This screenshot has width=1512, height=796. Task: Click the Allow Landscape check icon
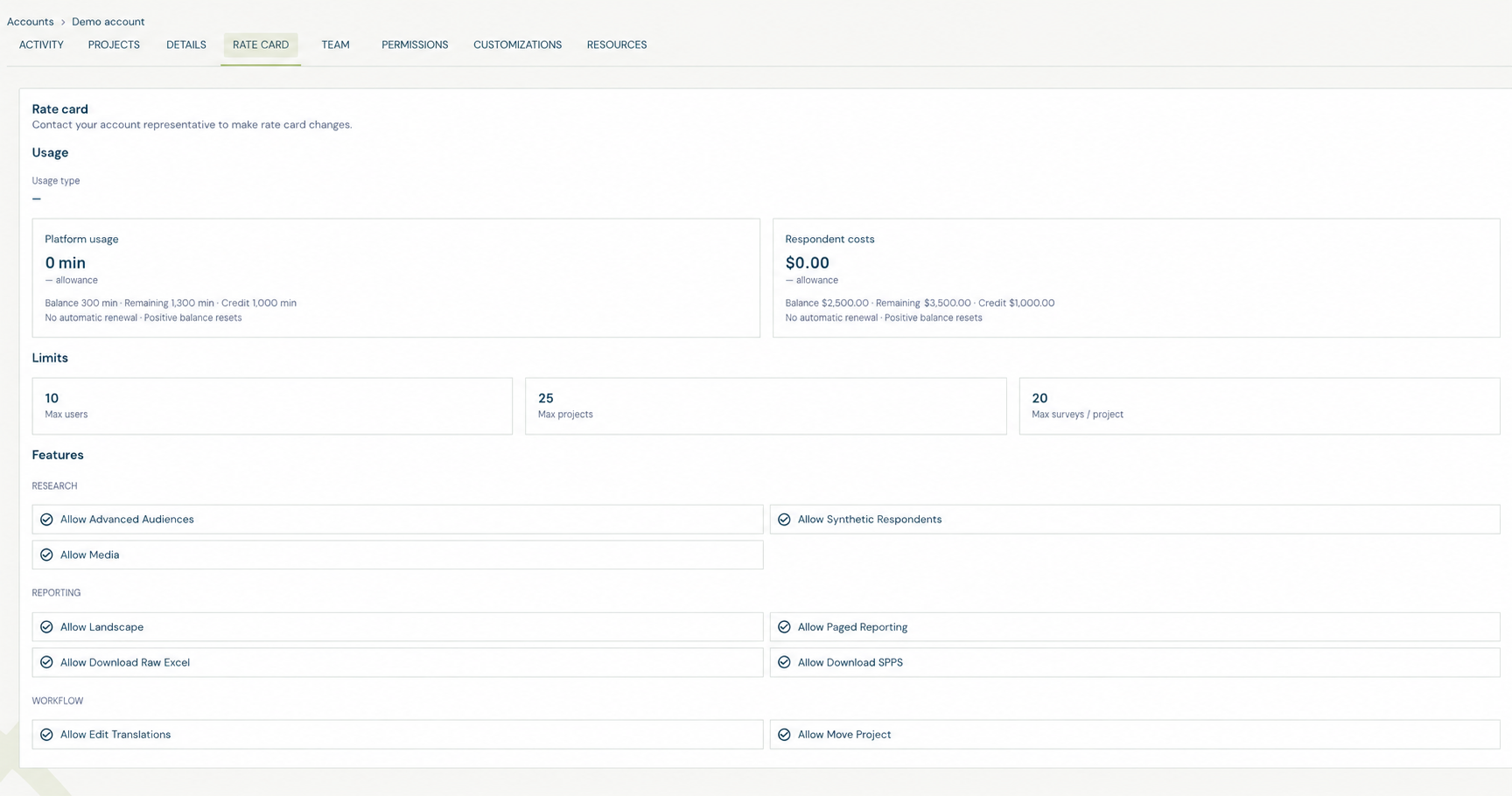tap(46, 627)
